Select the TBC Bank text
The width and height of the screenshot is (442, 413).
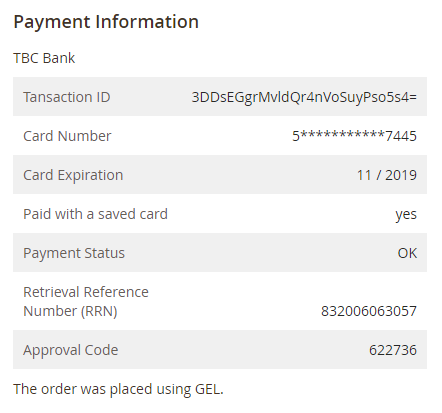click(x=44, y=58)
